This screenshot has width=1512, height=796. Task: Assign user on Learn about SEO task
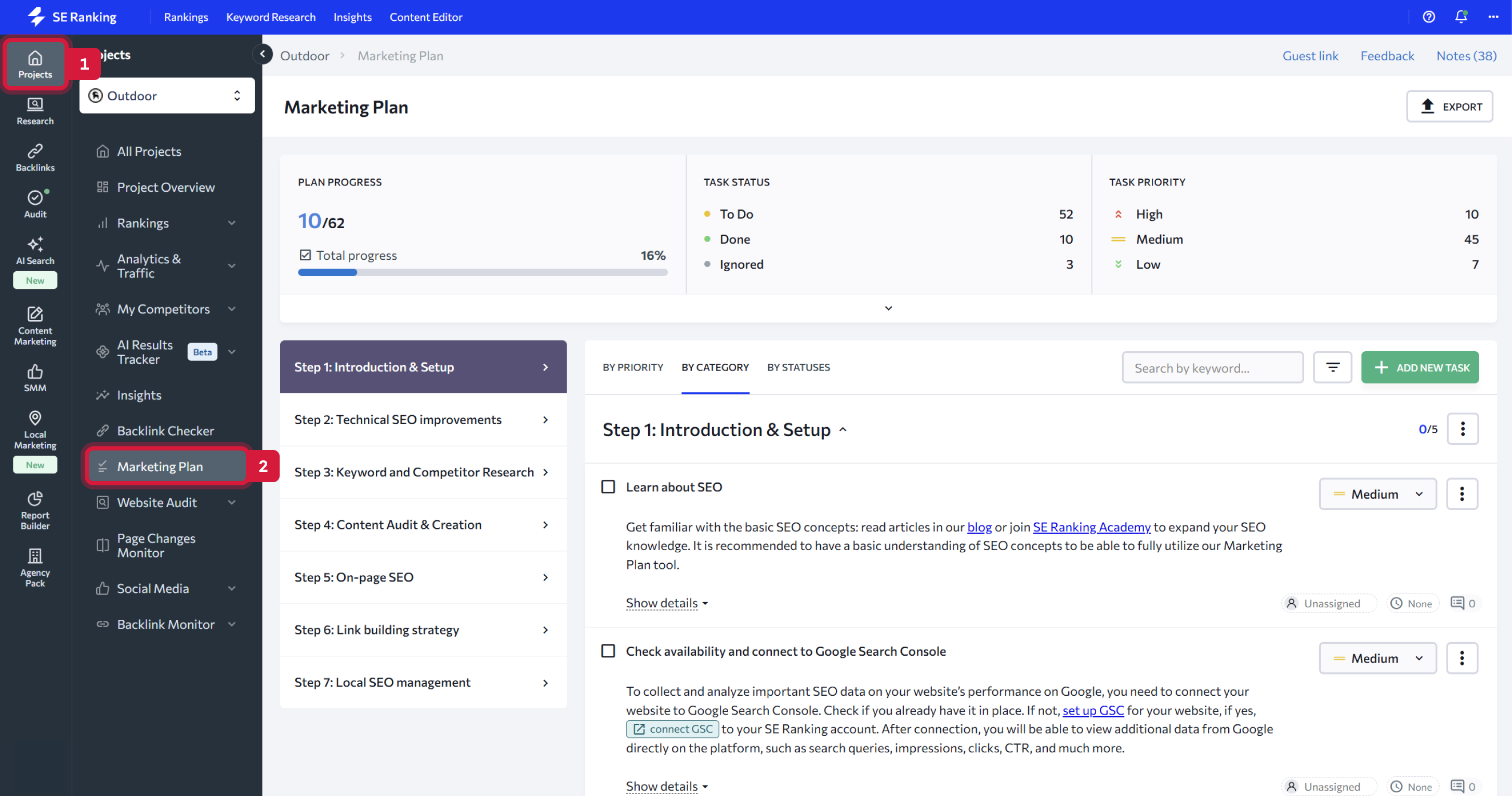1329,603
